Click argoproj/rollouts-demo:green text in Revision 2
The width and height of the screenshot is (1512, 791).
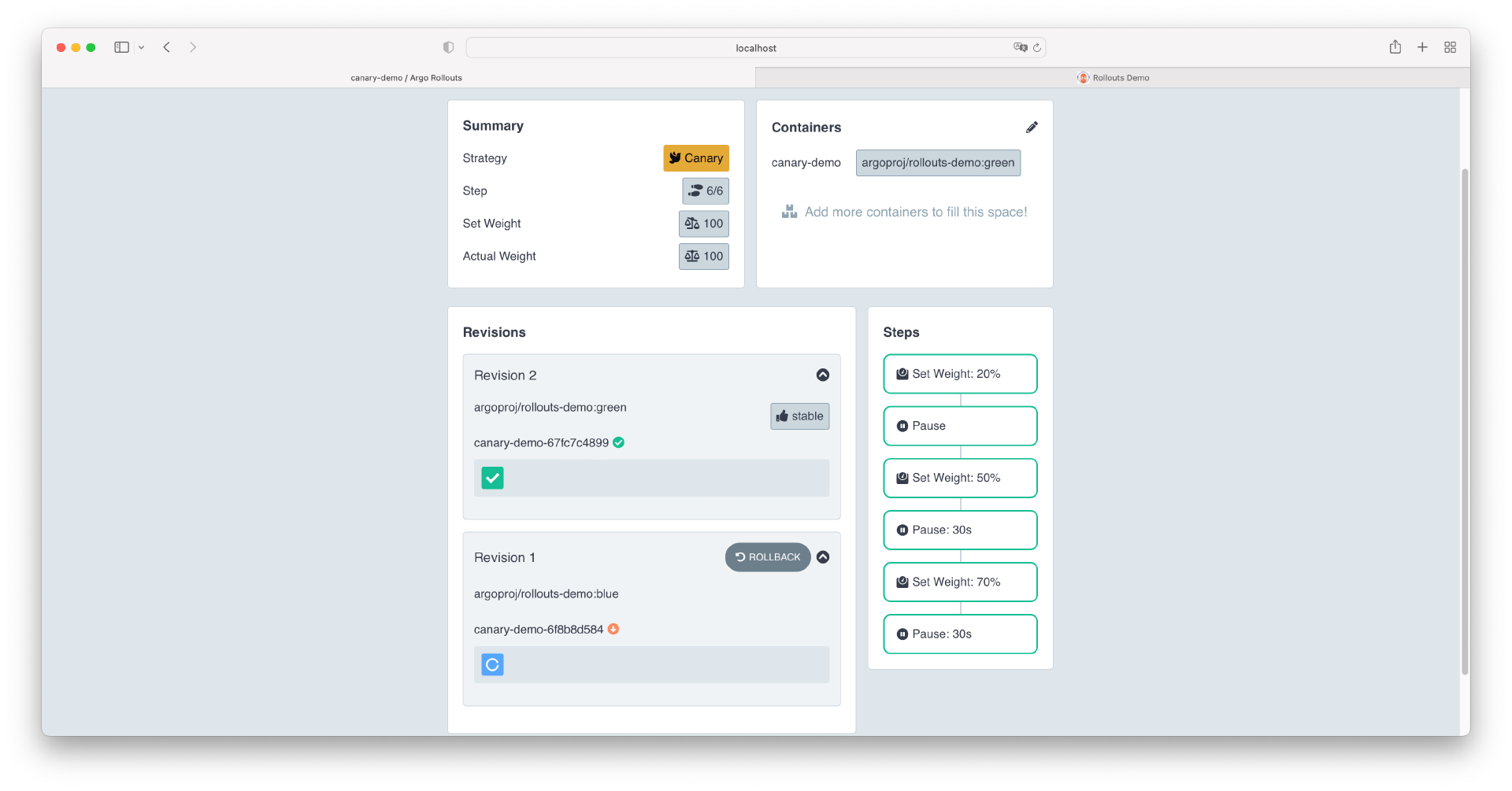(x=550, y=408)
